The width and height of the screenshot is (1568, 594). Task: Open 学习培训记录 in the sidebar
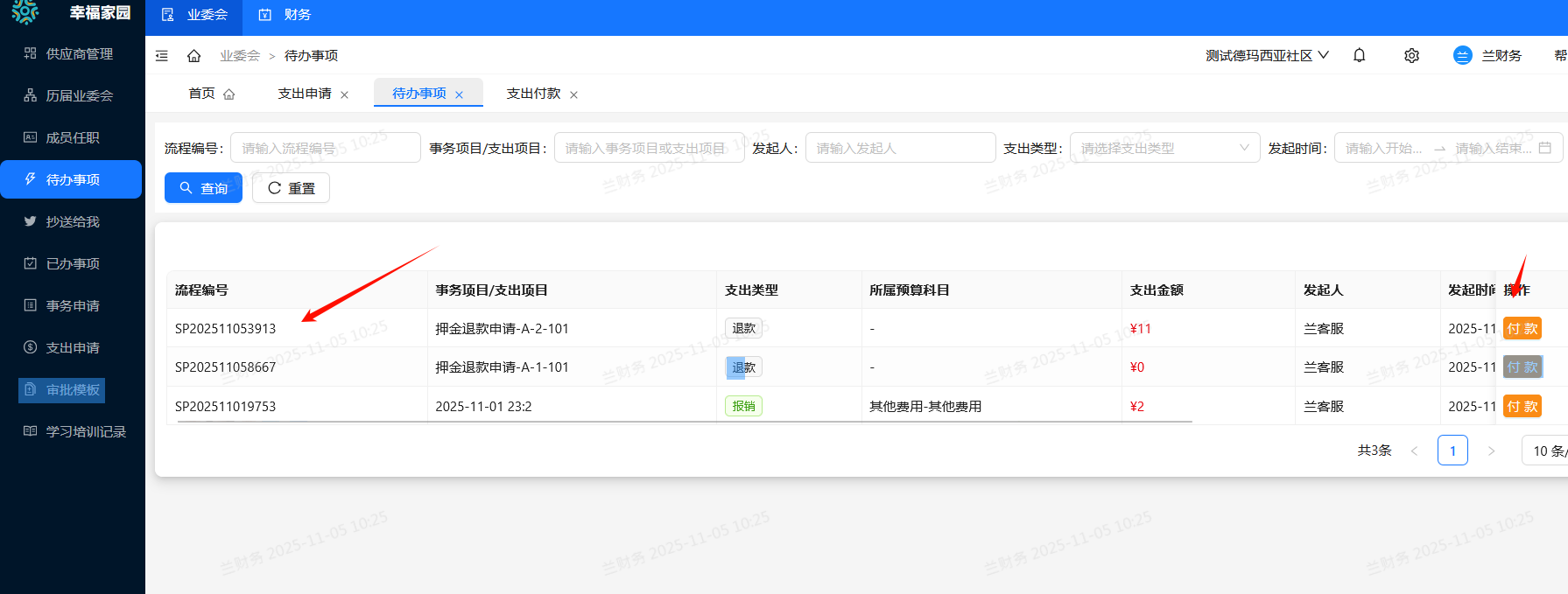72,431
